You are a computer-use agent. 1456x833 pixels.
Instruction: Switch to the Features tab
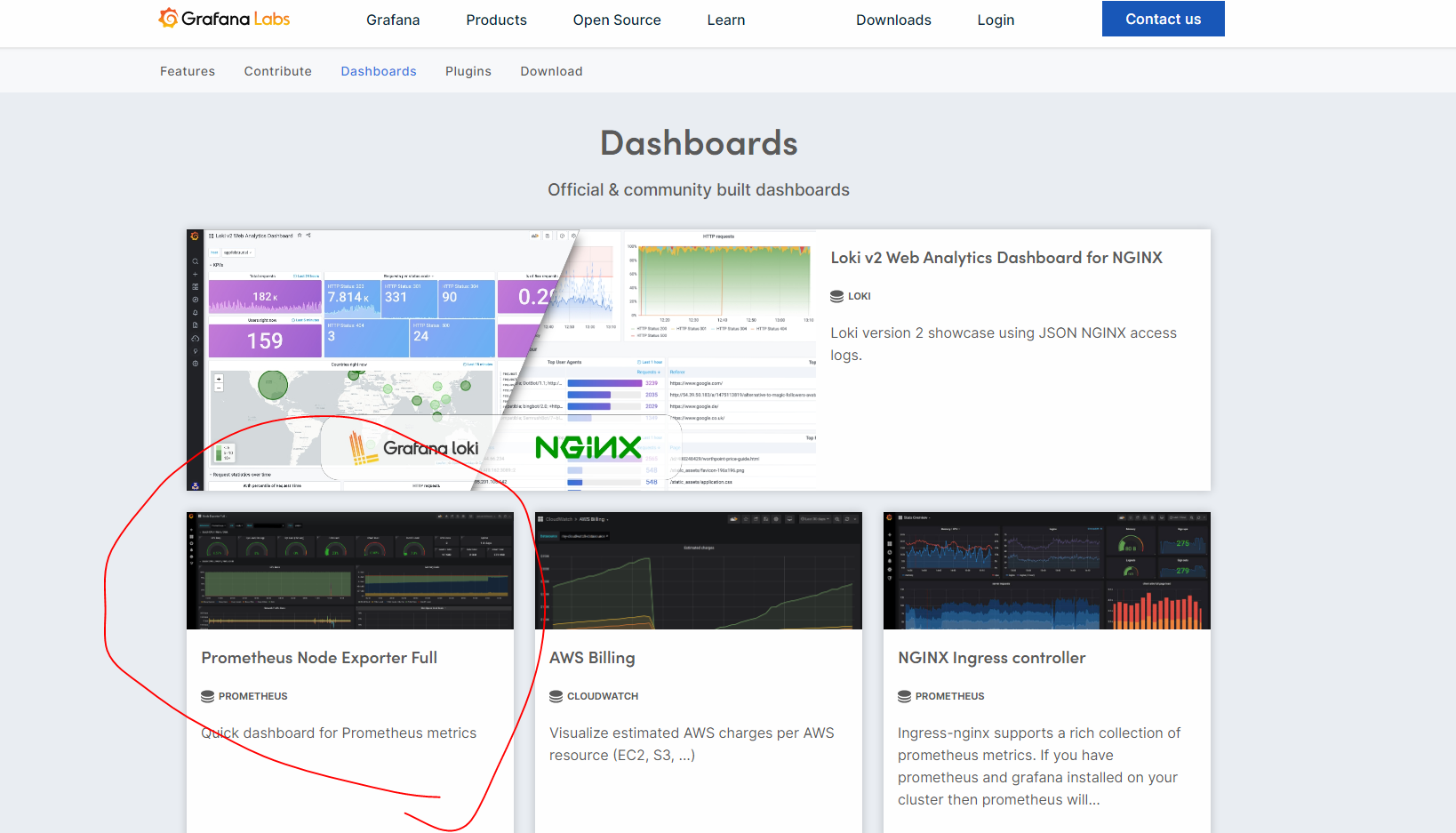188,71
